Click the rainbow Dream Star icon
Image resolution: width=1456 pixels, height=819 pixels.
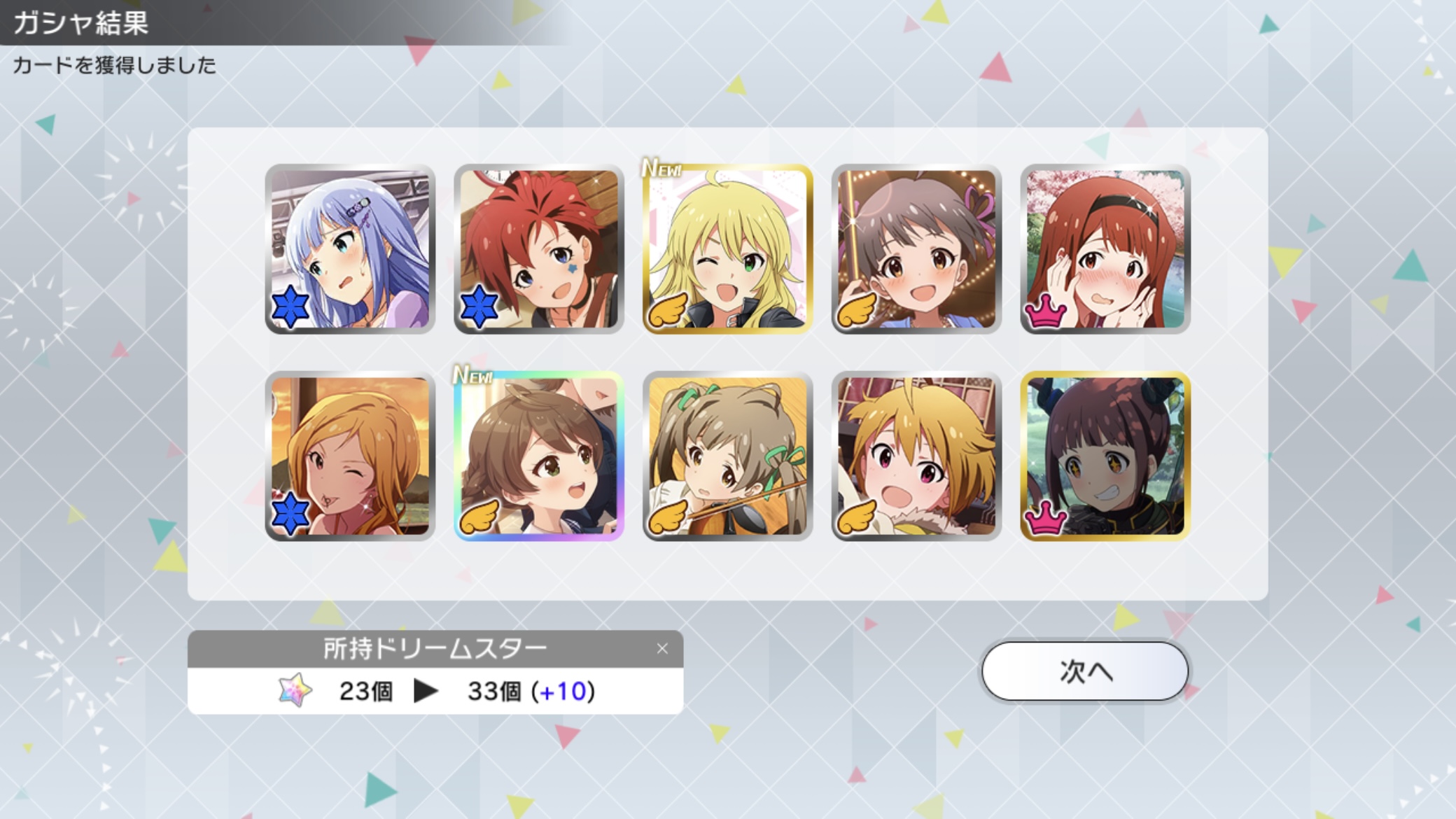(295, 690)
